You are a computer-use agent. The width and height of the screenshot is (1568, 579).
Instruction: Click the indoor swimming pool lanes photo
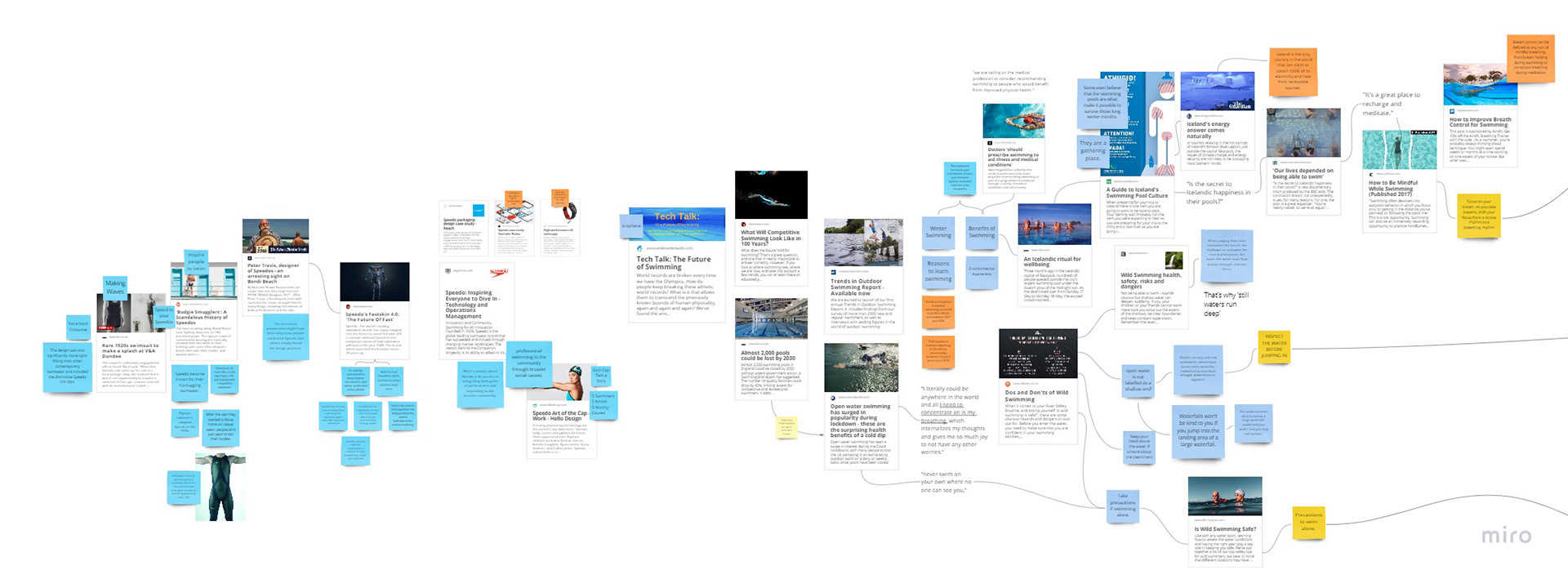pos(769,318)
